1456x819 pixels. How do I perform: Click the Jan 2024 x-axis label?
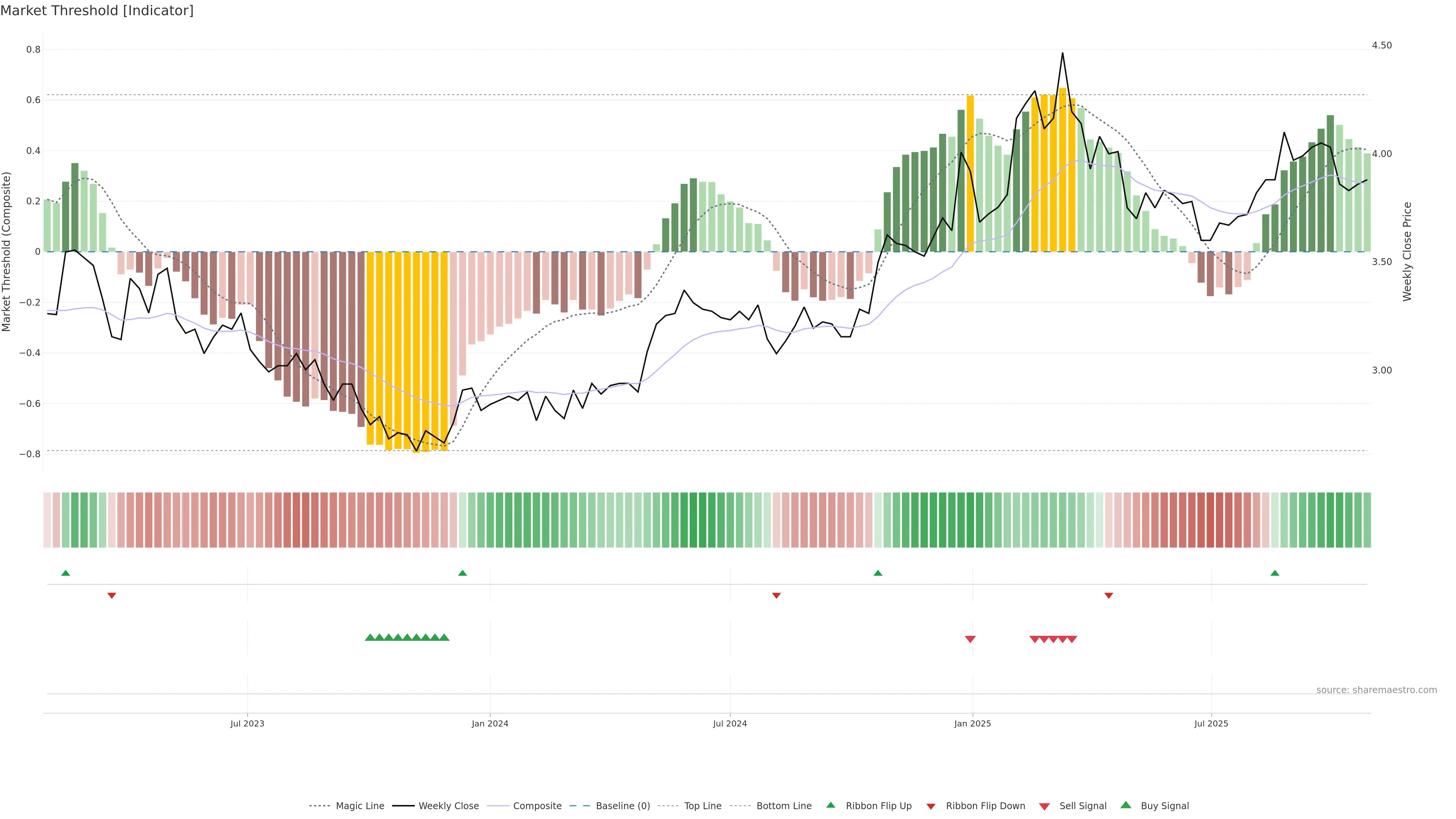click(490, 723)
